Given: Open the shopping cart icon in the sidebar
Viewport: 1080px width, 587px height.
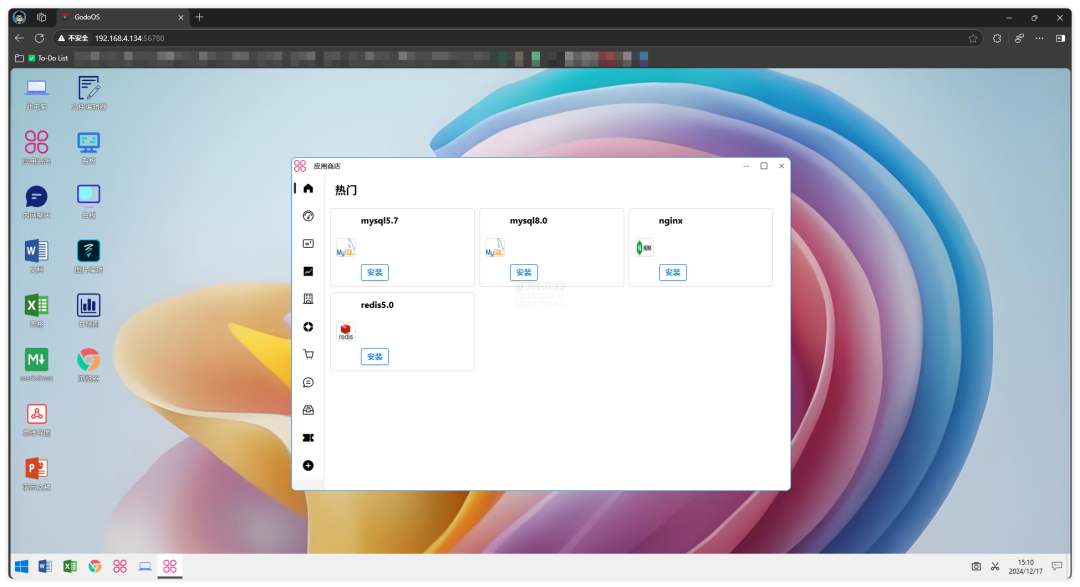Looking at the screenshot, I should click(x=308, y=354).
